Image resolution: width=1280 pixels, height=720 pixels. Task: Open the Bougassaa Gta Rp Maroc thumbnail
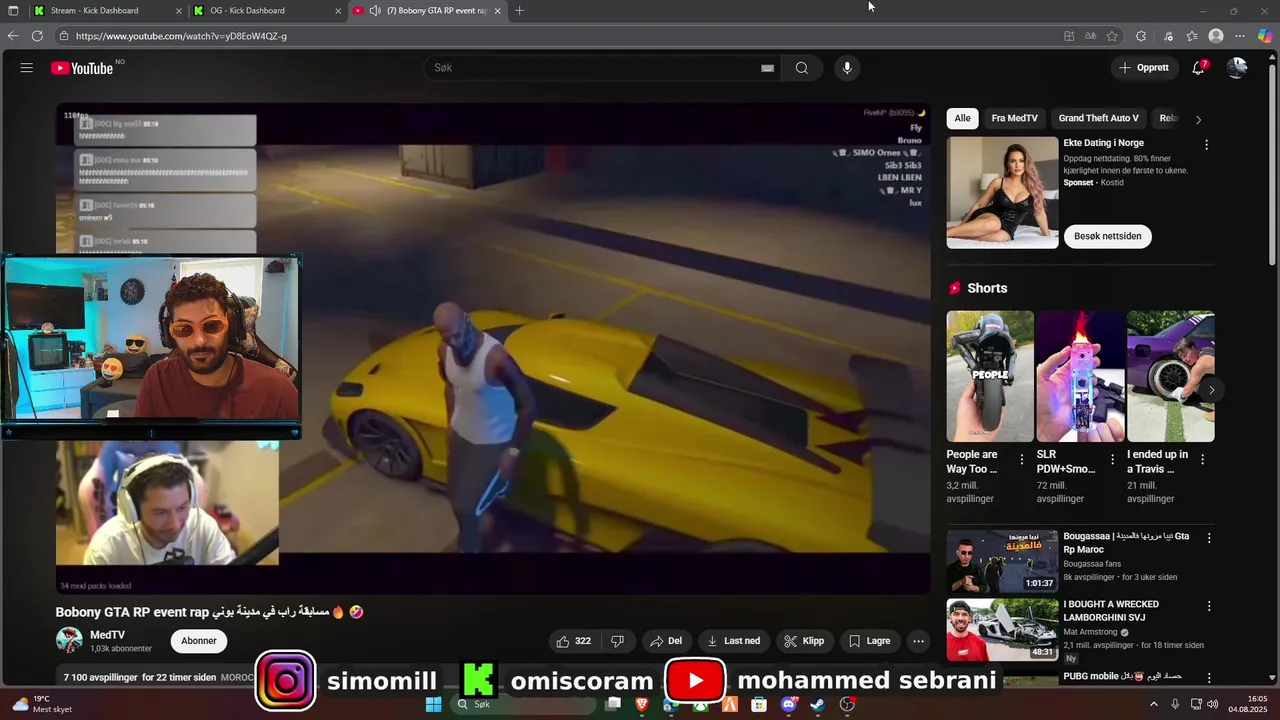tap(1002, 561)
